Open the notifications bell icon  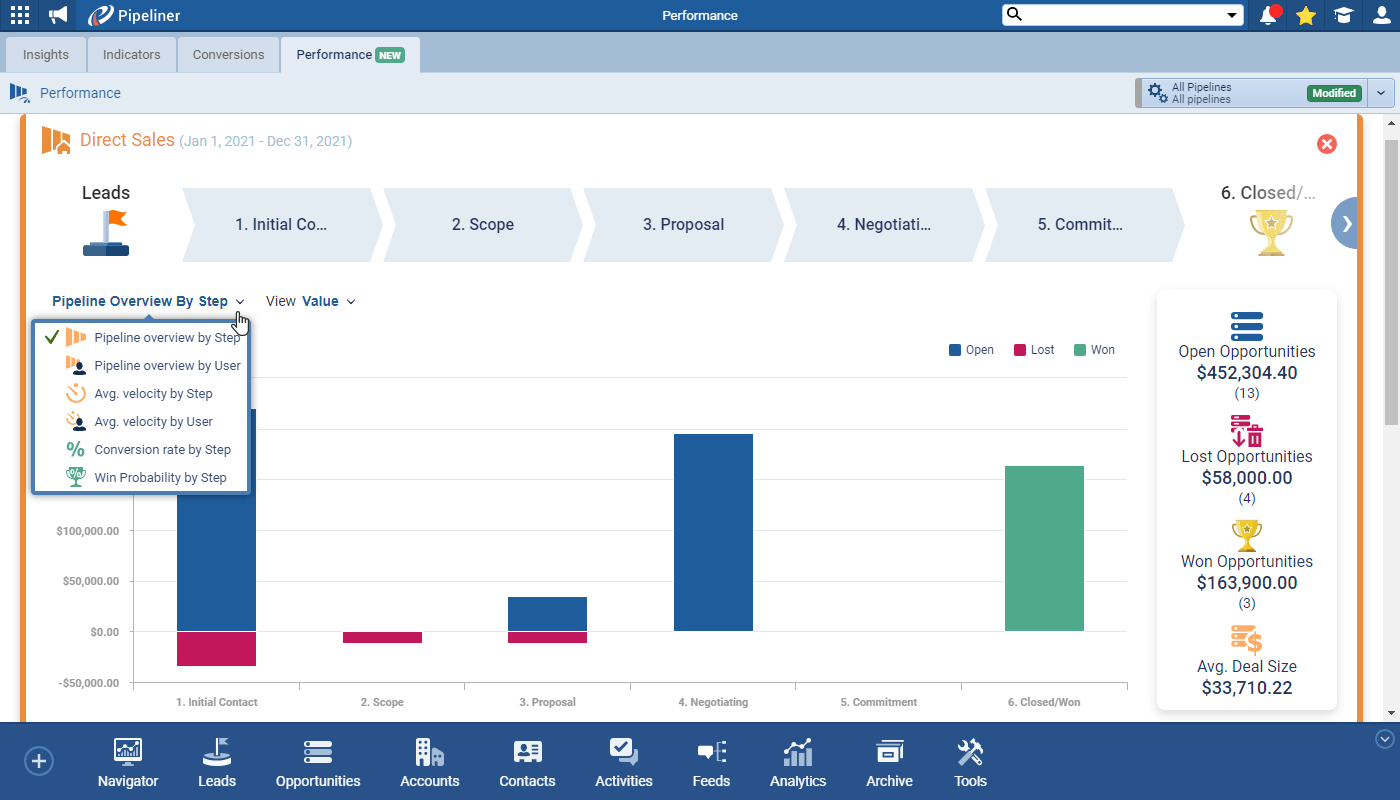click(1269, 15)
